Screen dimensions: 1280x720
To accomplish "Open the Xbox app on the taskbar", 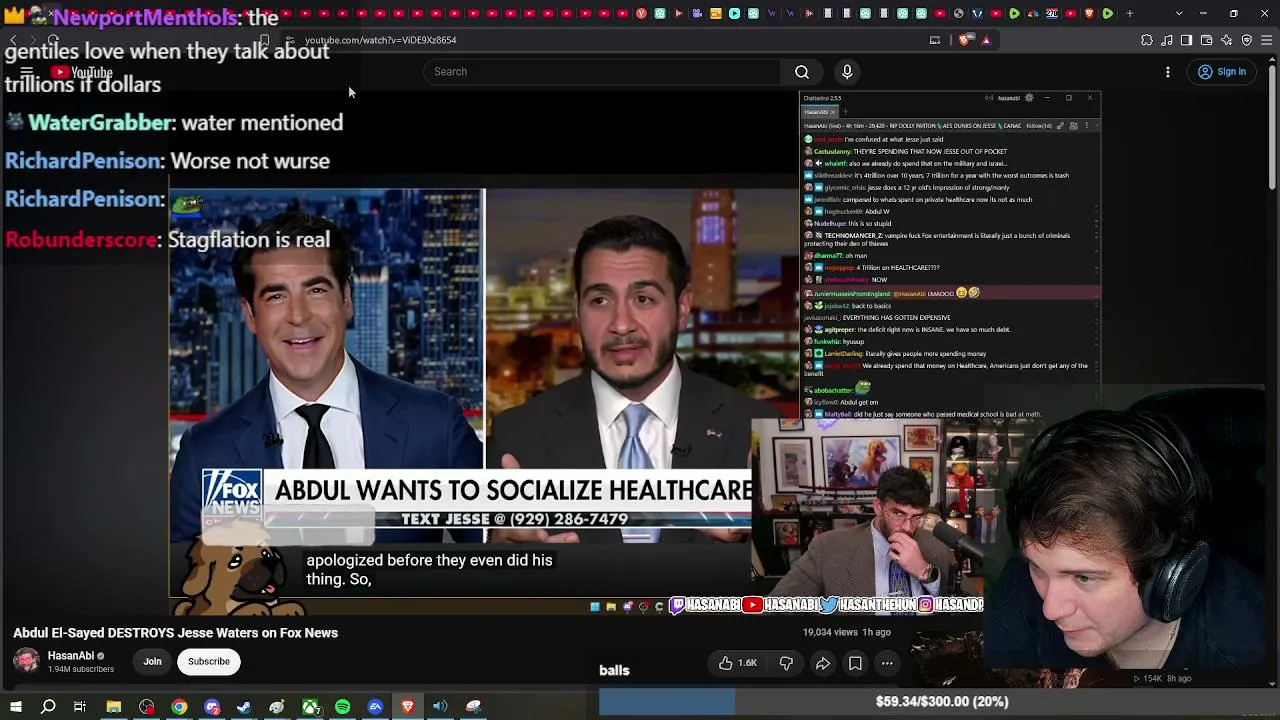I will coord(311,707).
